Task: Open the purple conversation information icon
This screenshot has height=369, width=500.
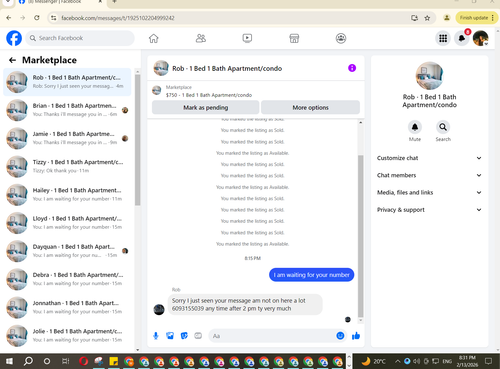Action: pos(352,68)
